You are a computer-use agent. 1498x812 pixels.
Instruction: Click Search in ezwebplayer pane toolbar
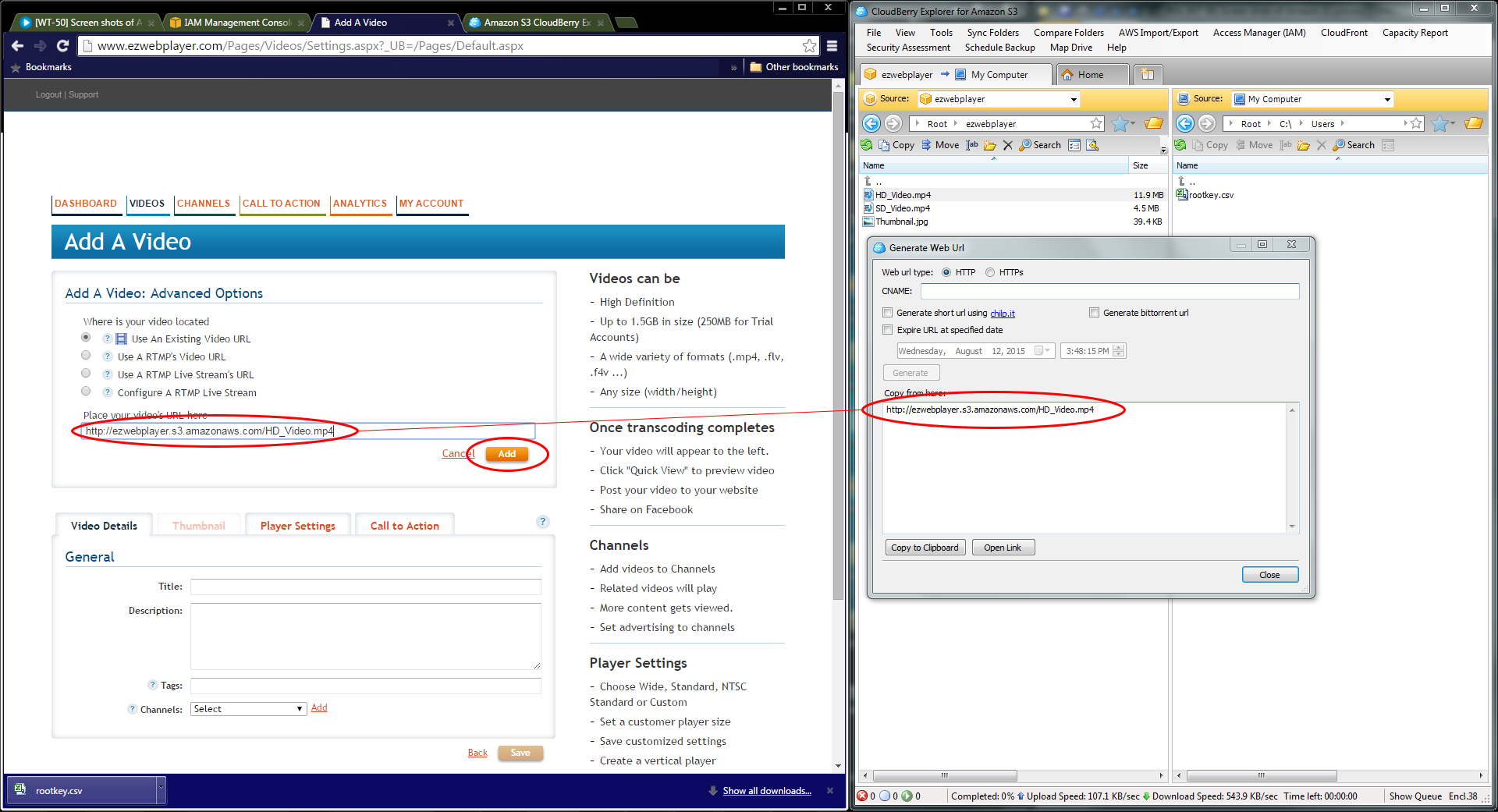pyautogui.click(x=1041, y=145)
